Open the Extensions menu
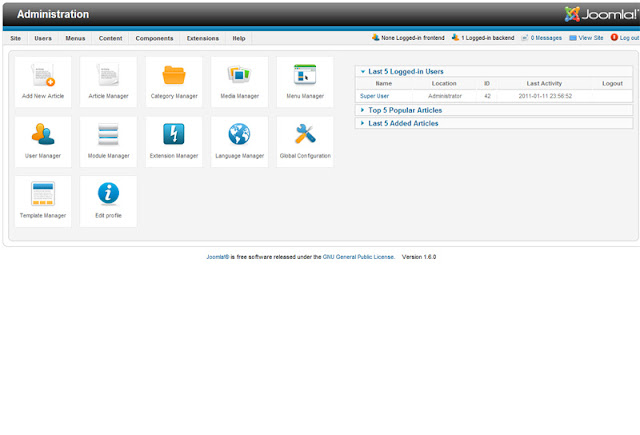Screen dimensions: 640x435 coord(202,38)
